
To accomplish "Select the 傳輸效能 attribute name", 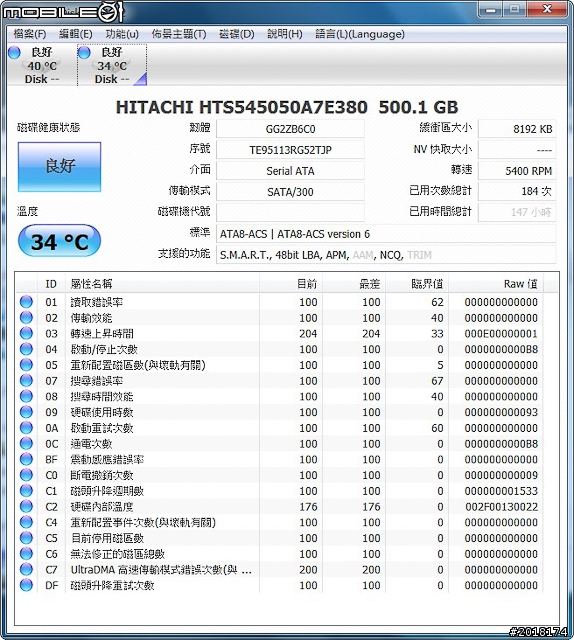I will (x=91, y=318).
